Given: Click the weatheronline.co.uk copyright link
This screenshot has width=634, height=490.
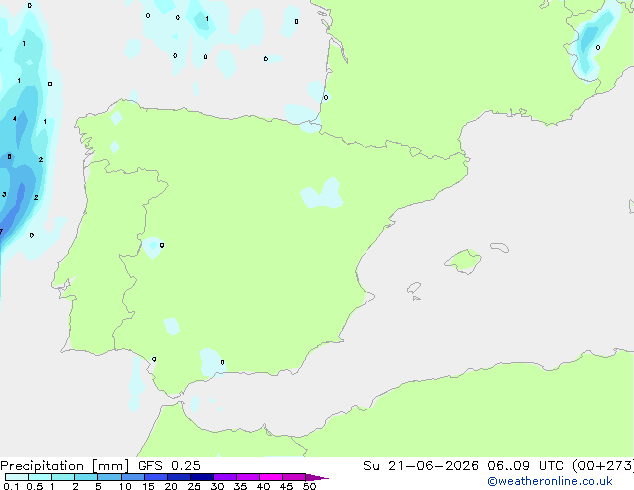Looking at the screenshot, I should click(550, 481).
